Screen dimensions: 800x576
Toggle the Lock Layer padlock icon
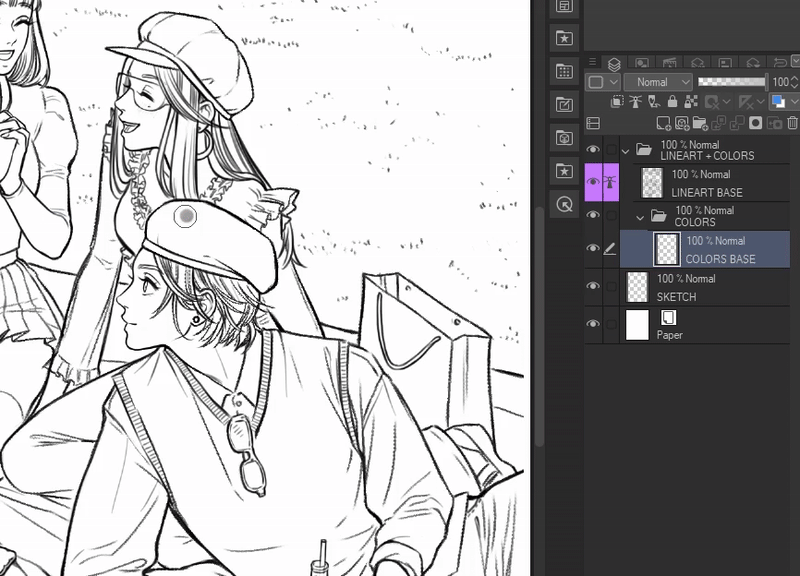pyautogui.click(x=672, y=102)
